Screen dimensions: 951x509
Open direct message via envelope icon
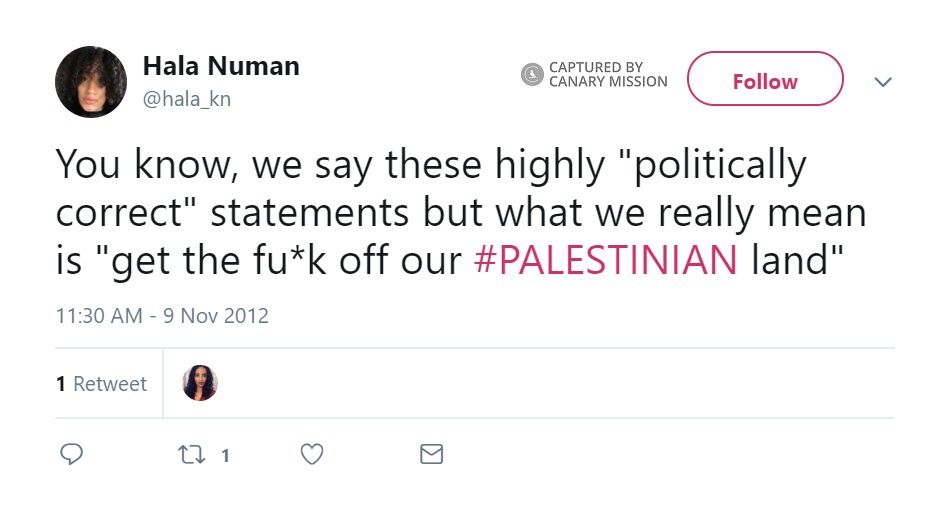tap(431, 455)
